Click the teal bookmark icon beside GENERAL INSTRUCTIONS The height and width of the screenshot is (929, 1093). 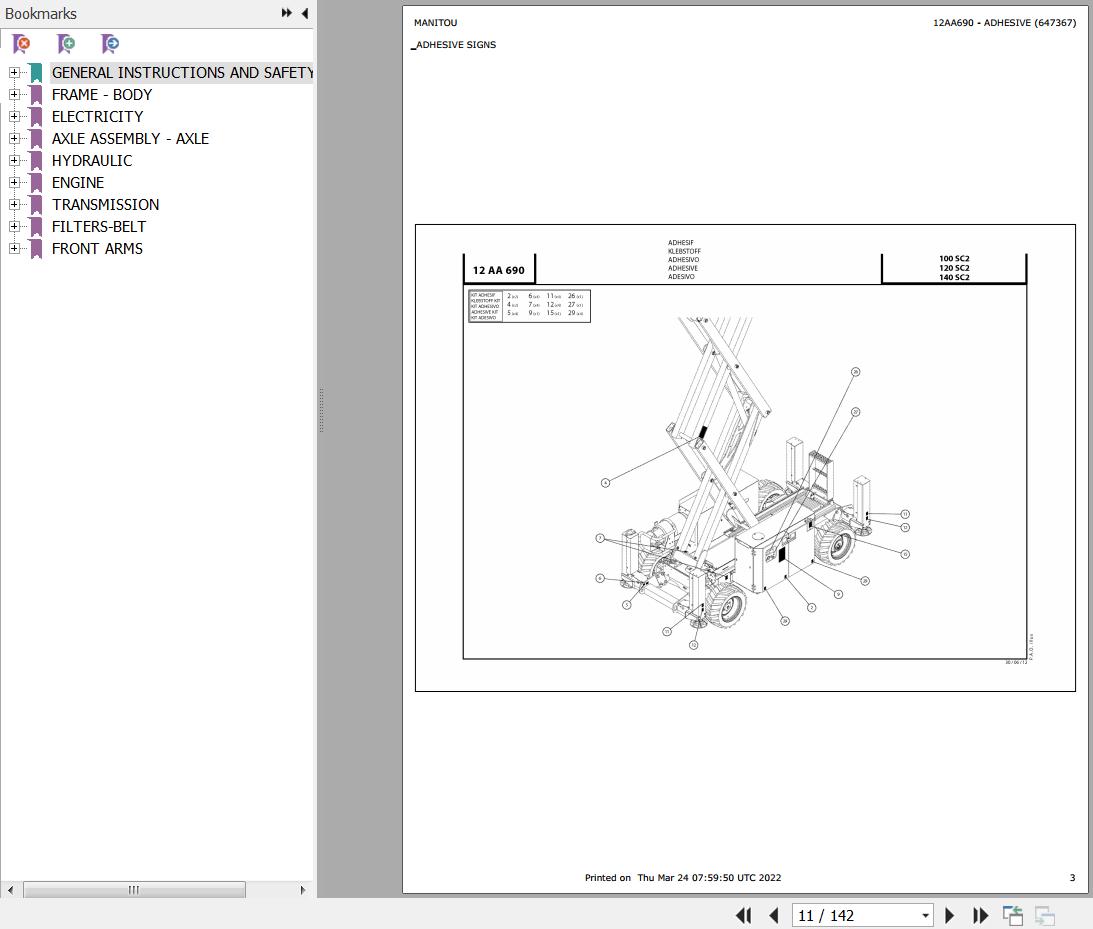pyautogui.click(x=36, y=72)
